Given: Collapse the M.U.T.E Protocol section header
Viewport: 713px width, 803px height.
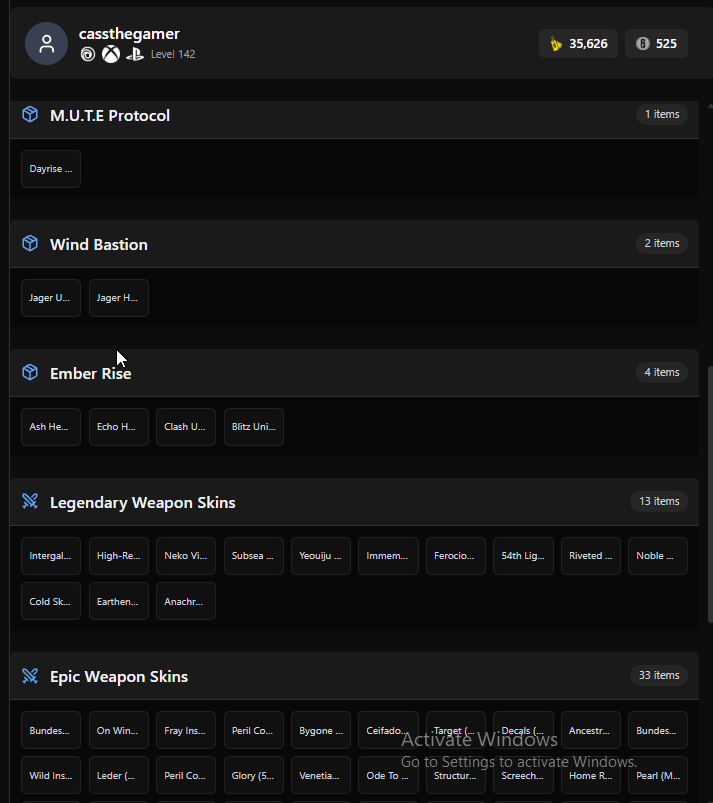Looking at the screenshot, I should tap(354, 115).
